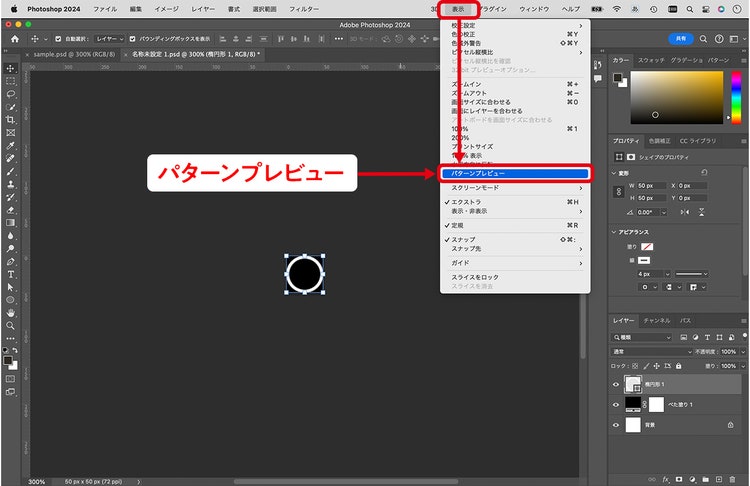Select the Type tool
Image resolution: width=750 pixels, height=486 pixels.
click(x=10, y=275)
